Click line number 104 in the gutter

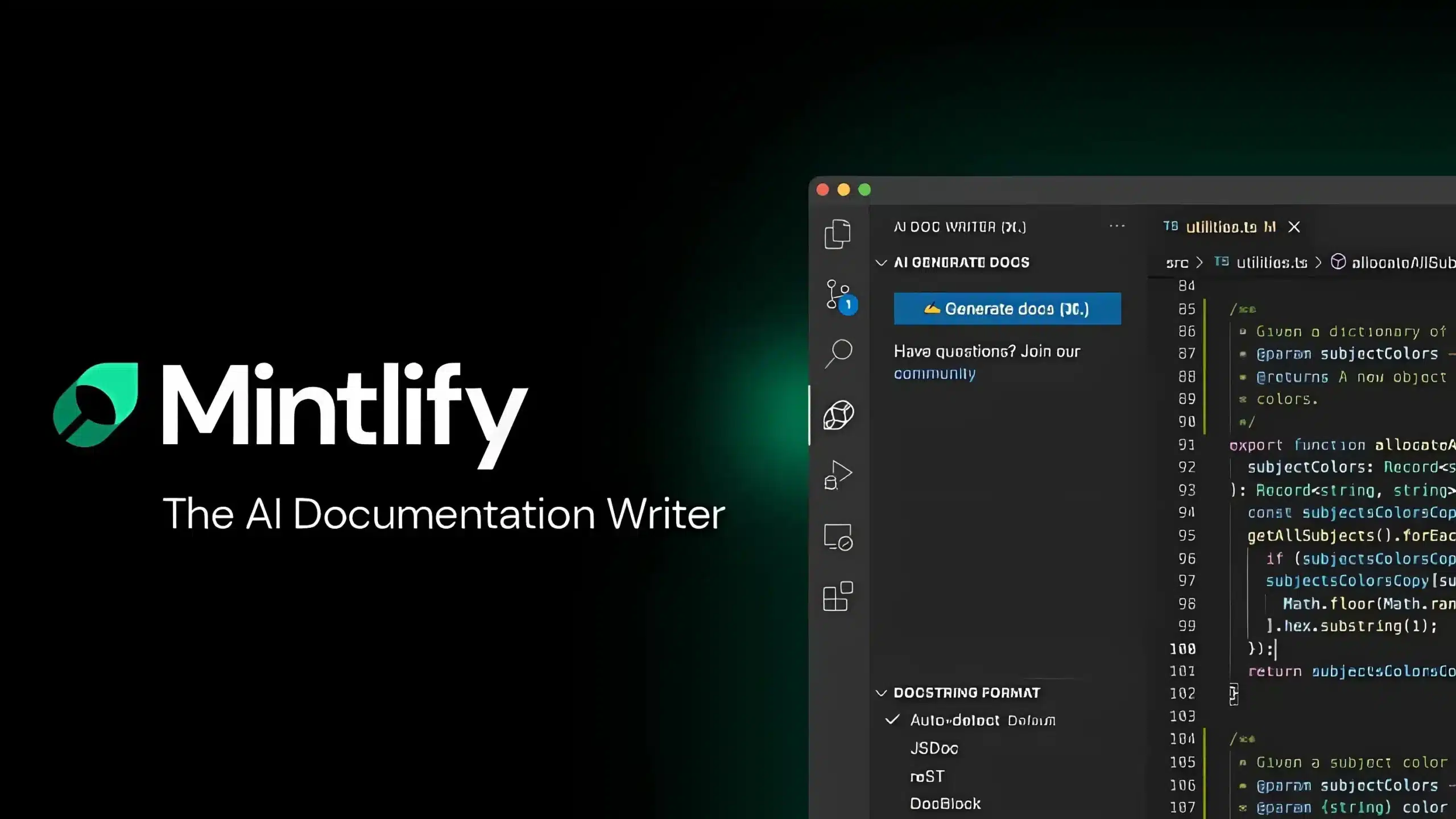pos(1182,739)
